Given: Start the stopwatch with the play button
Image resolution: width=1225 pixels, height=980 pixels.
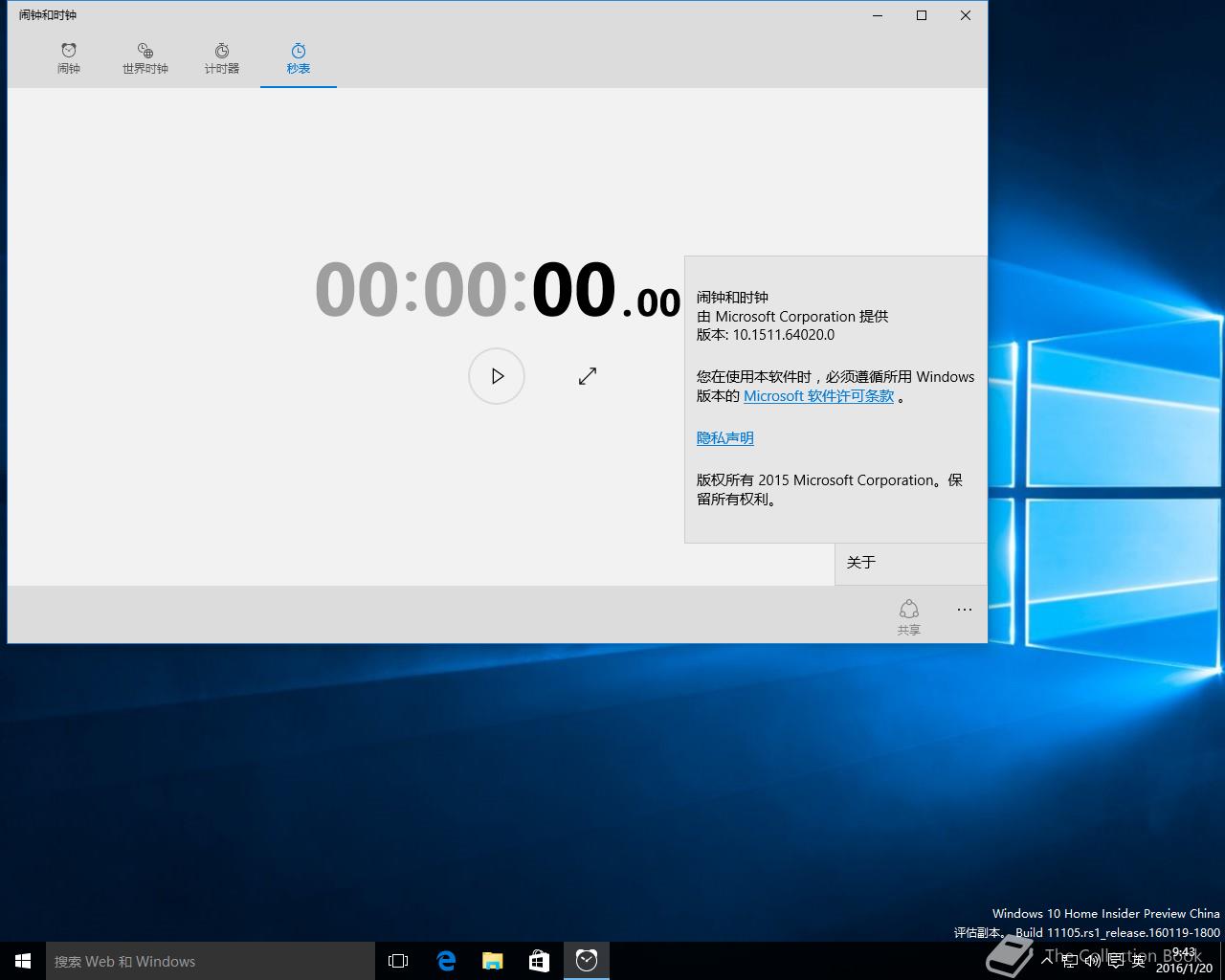Looking at the screenshot, I should 497,376.
